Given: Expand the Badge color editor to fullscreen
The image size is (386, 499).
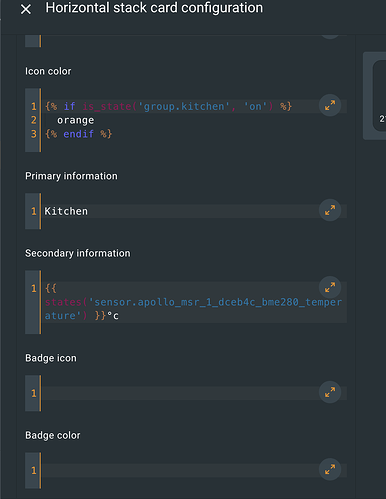Looking at the screenshot, I should (x=330, y=469).
